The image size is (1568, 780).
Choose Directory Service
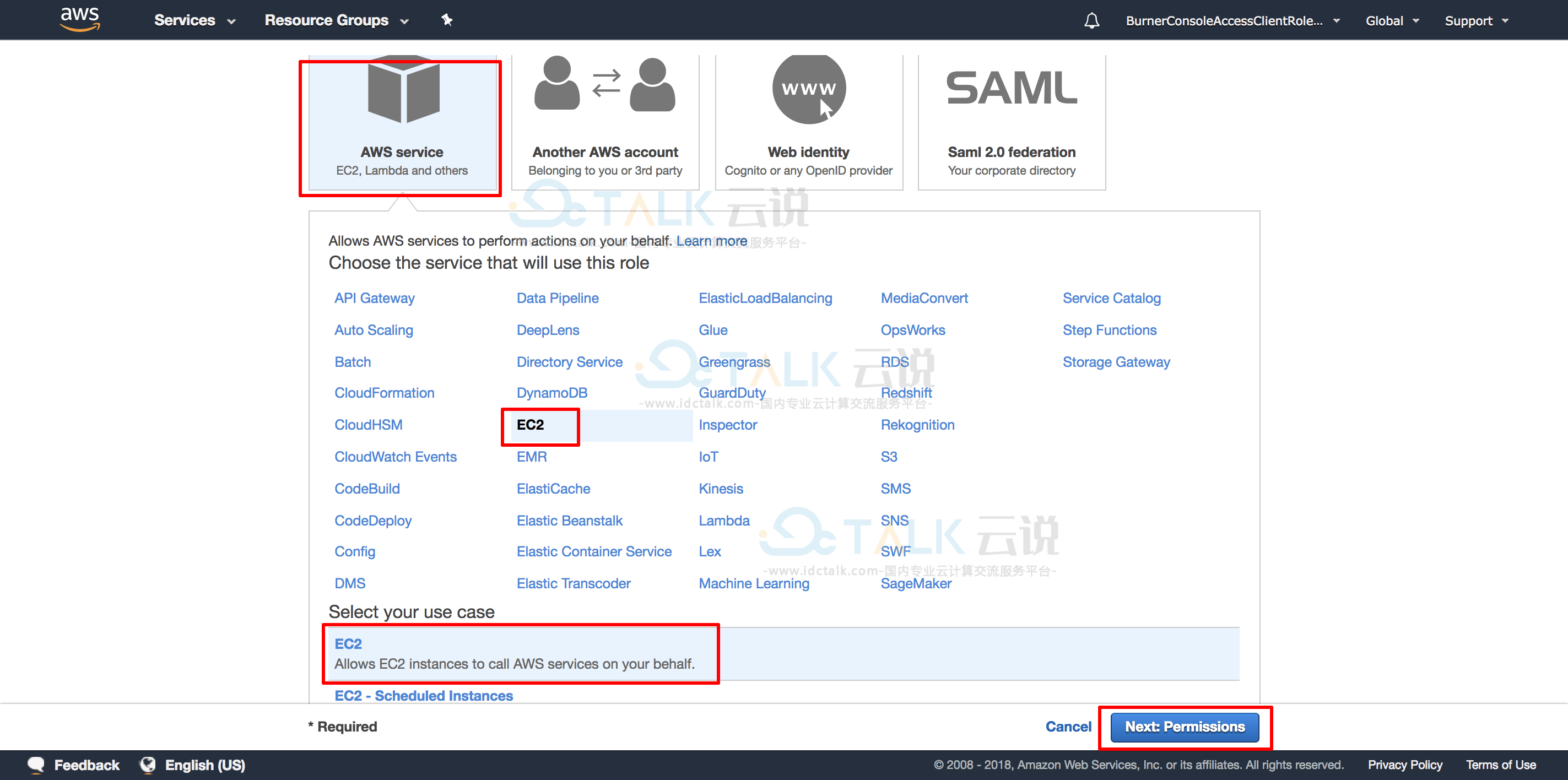[569, 362]
